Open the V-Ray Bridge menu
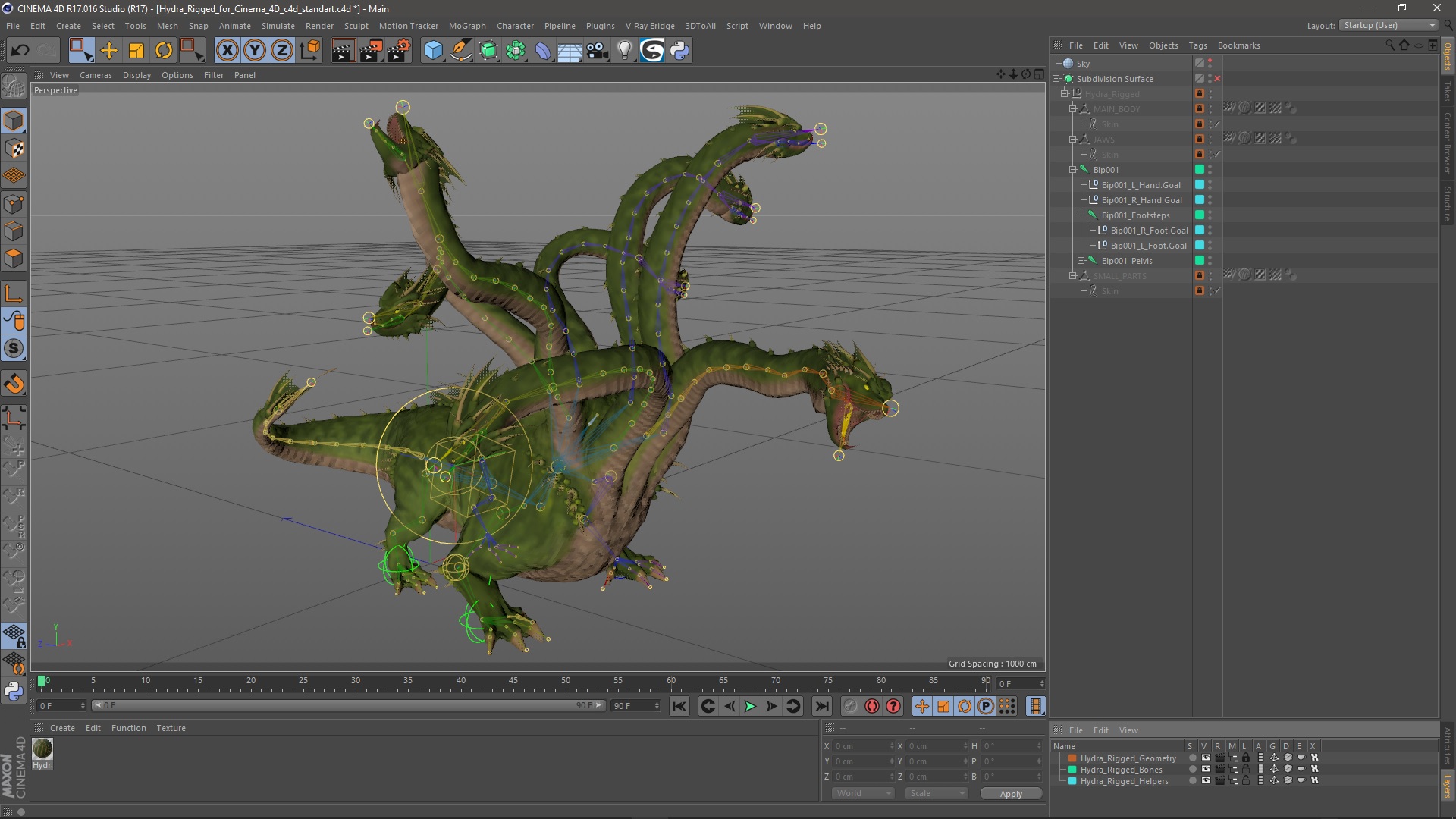The height and width of the screenshot is (819, 1456). click(650, 26)
